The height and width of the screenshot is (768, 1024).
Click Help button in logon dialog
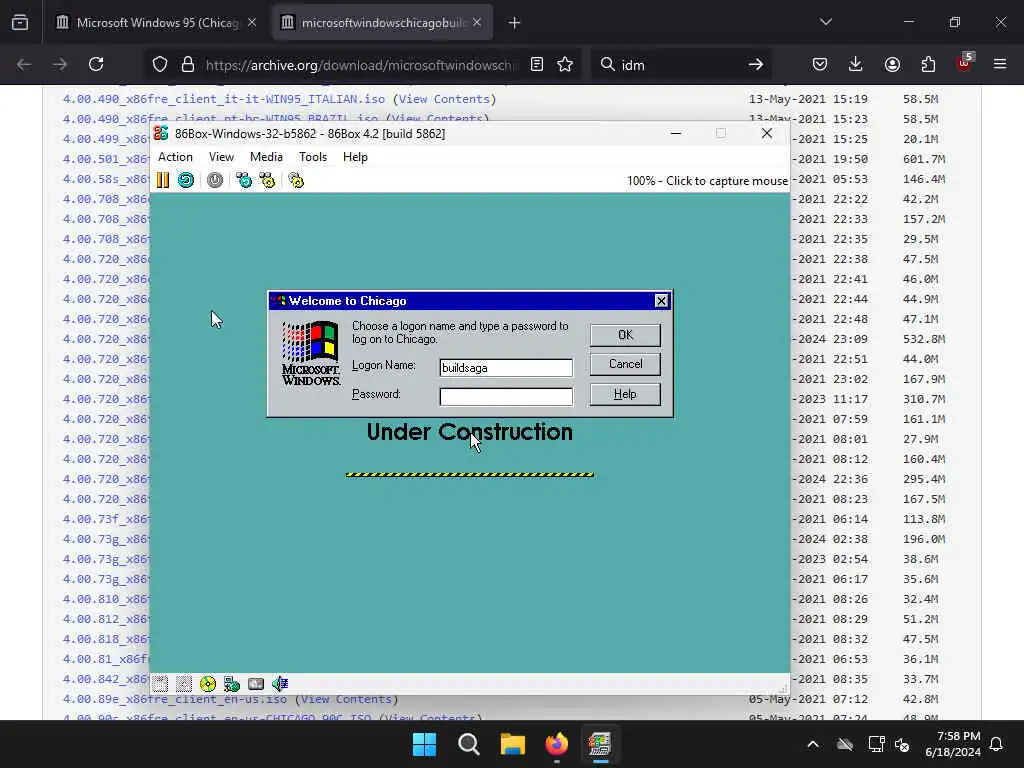pyautogui.click(x=625, y=394)
